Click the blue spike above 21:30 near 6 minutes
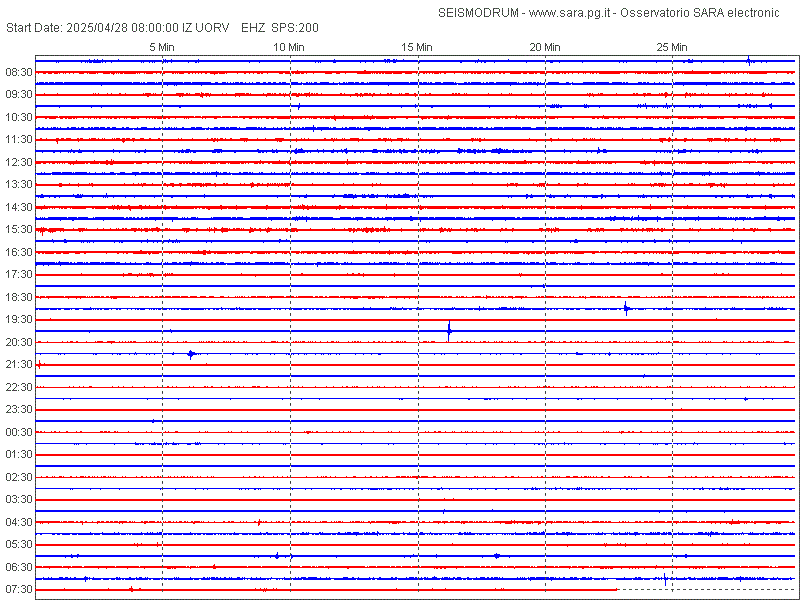The width and height of the screenshot is (800, 600). pyautogui.click(x=191, y=354)
